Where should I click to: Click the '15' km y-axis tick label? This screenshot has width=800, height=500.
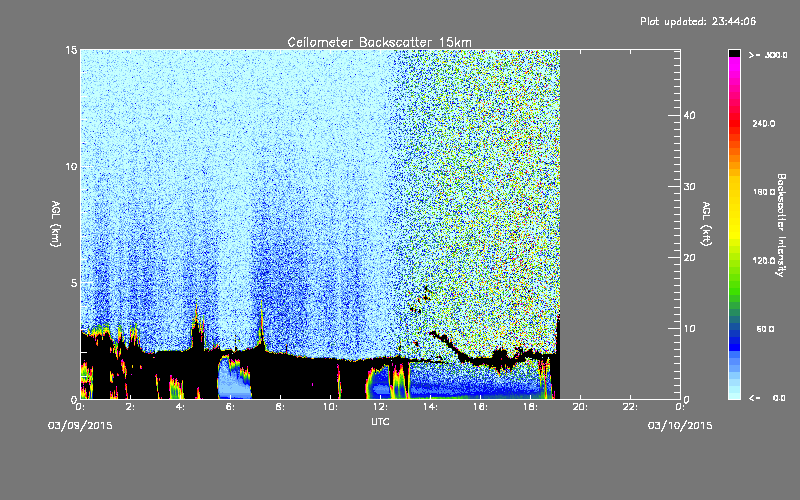coord(71,50)
